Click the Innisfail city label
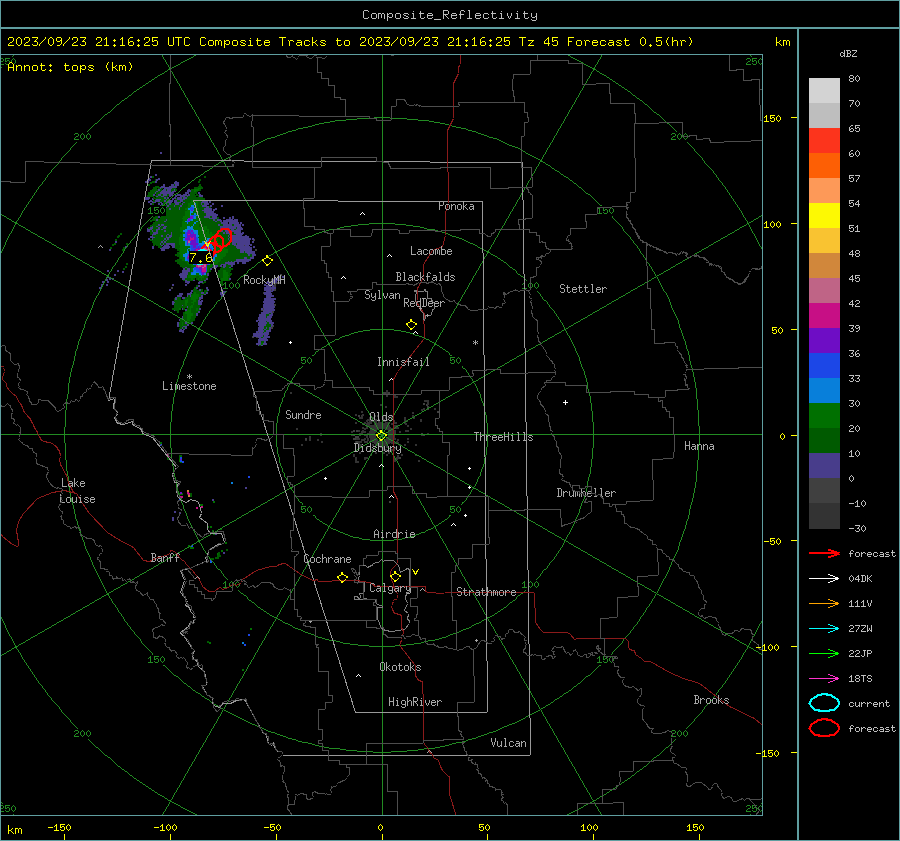 point(403,362)
